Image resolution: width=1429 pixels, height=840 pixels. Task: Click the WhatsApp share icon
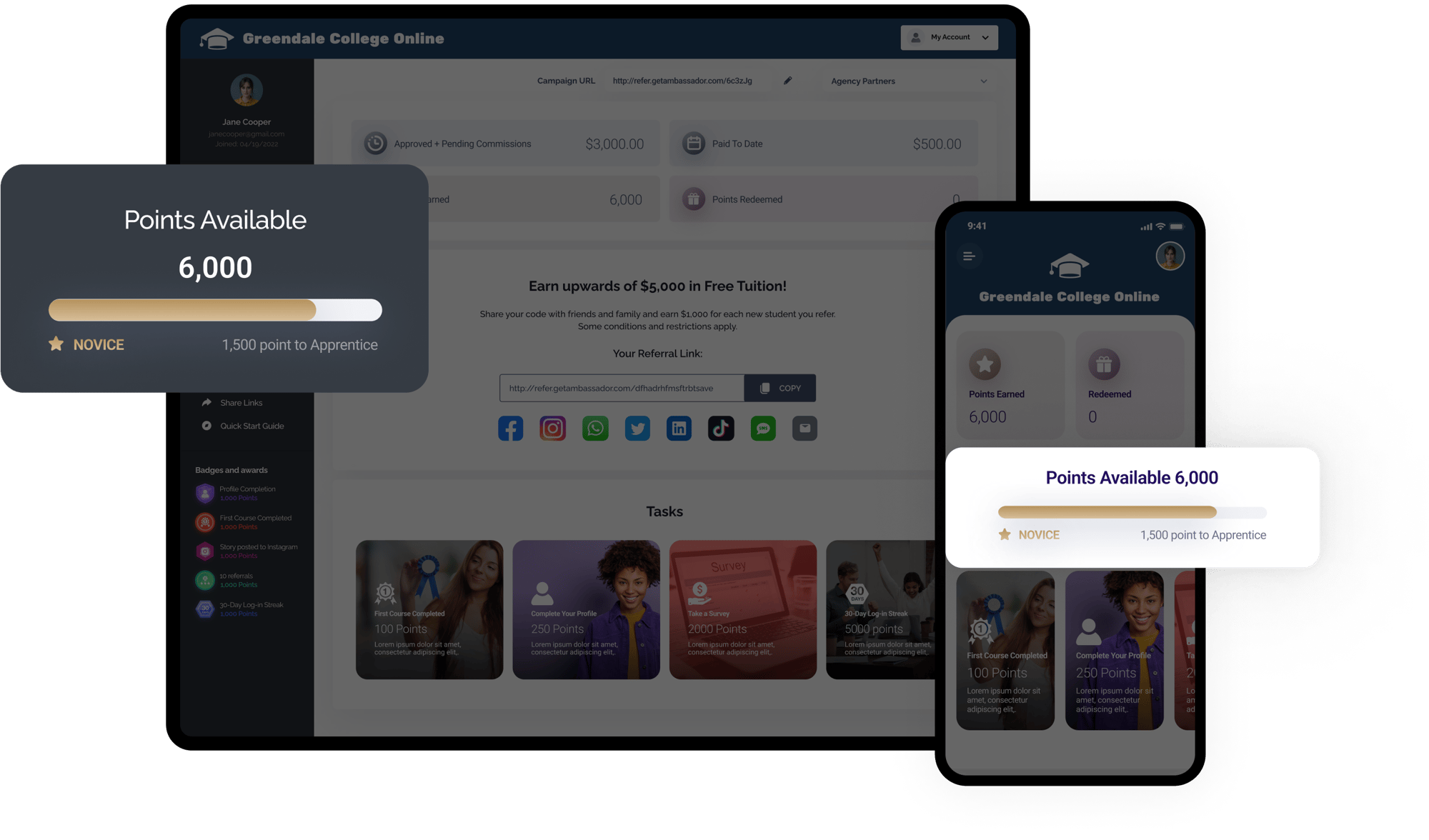(x=594, y=428)
